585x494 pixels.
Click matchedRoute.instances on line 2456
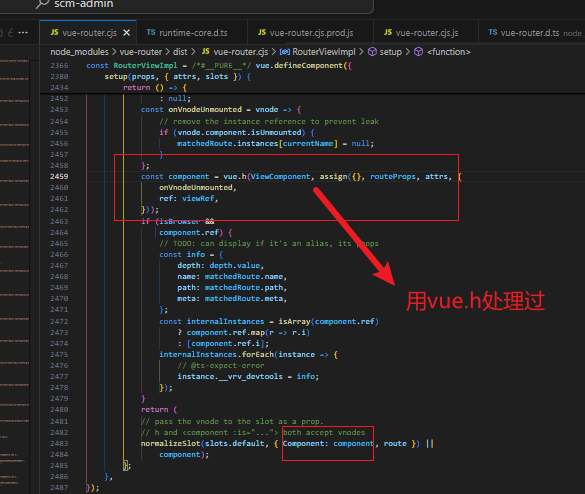coord(228,144)
